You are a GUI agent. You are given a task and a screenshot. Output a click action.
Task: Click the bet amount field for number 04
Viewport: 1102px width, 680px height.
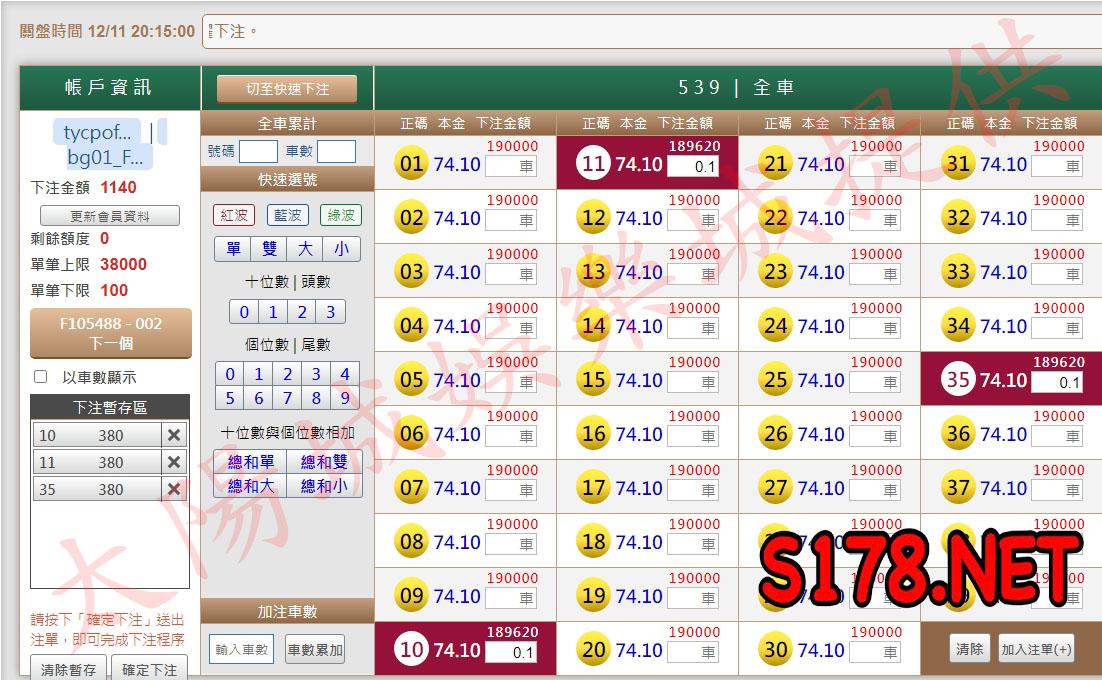pos(511,328)
